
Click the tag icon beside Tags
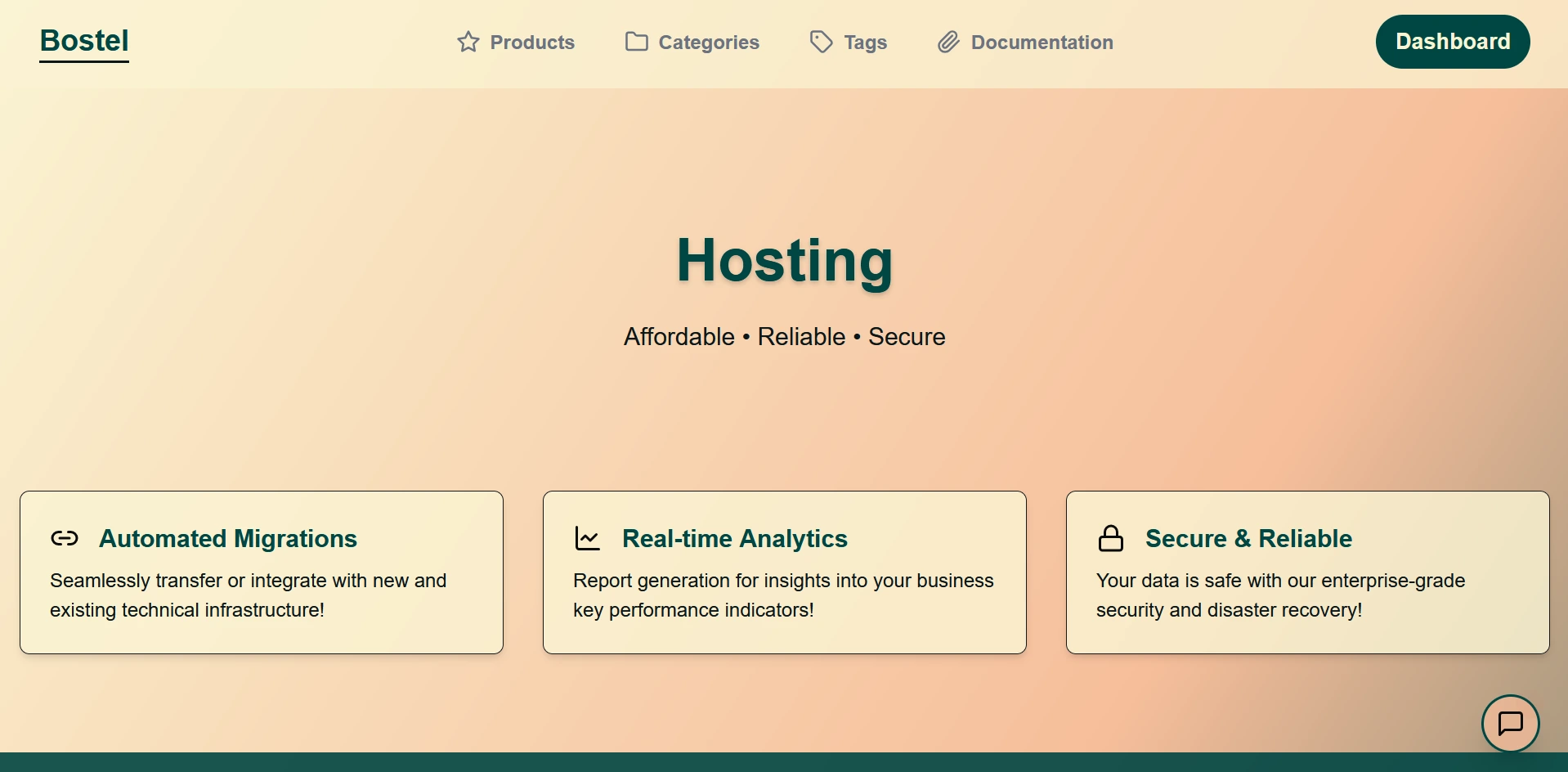tap(820, 42)
